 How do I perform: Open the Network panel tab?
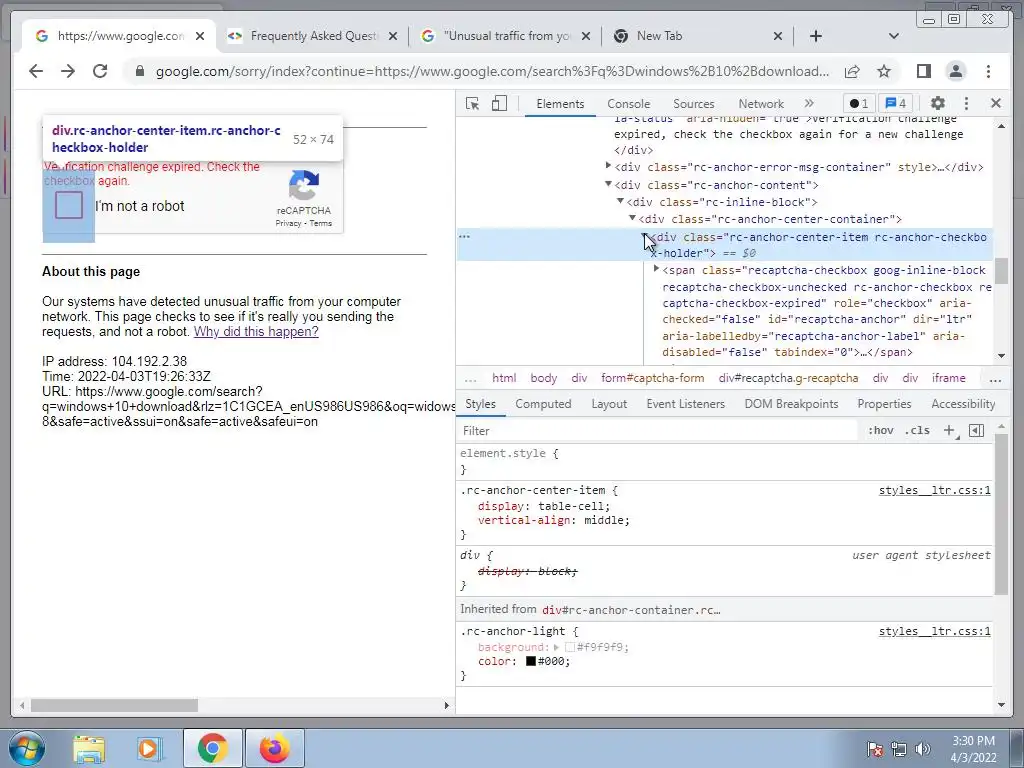[x=761, y=104]
